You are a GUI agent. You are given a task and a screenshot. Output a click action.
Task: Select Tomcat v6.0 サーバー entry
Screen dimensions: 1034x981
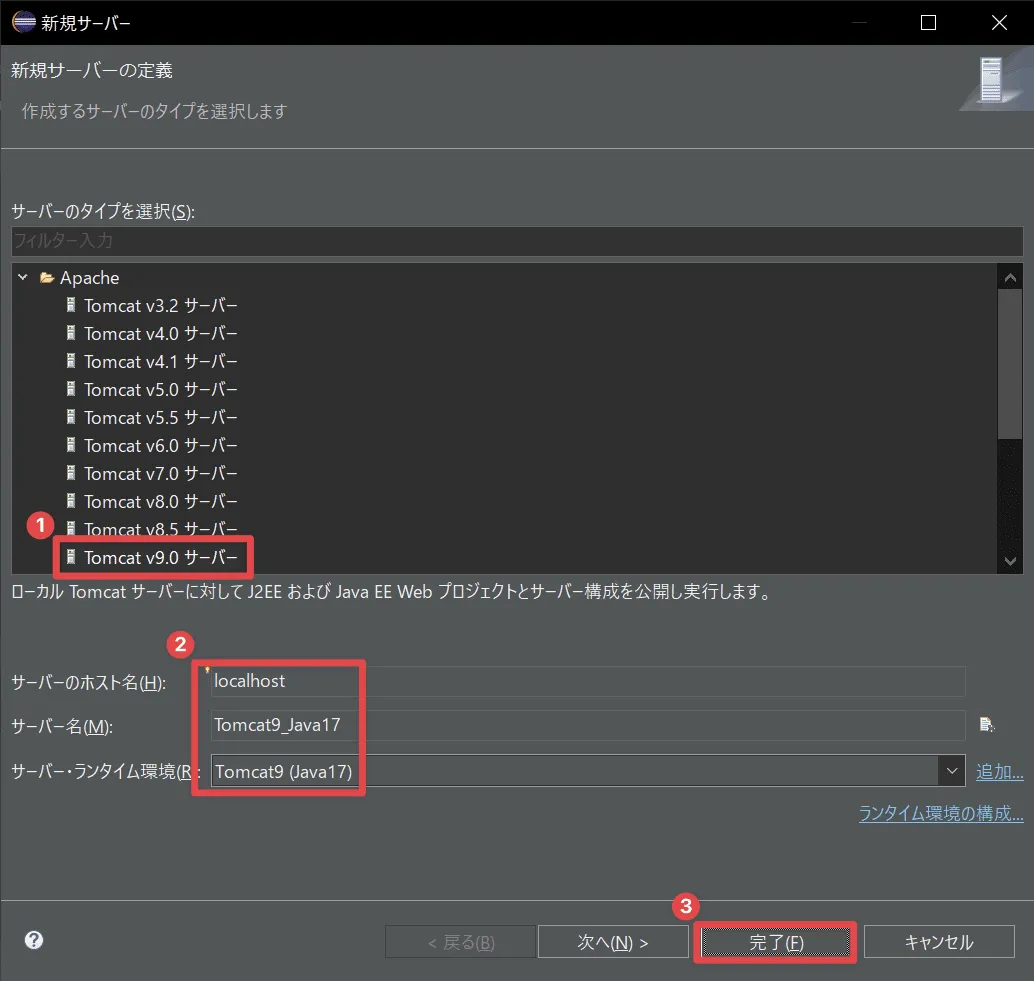(x=160, y=446)
